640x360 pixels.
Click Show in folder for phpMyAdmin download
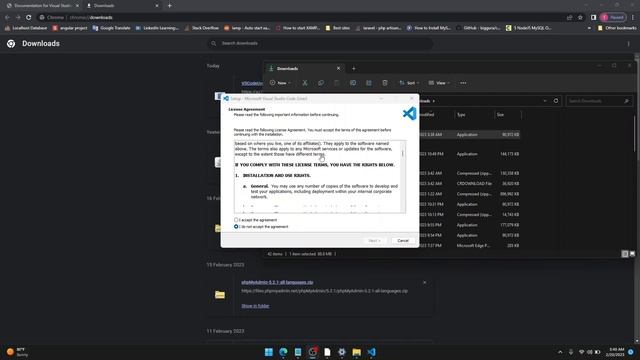point(255,306)
